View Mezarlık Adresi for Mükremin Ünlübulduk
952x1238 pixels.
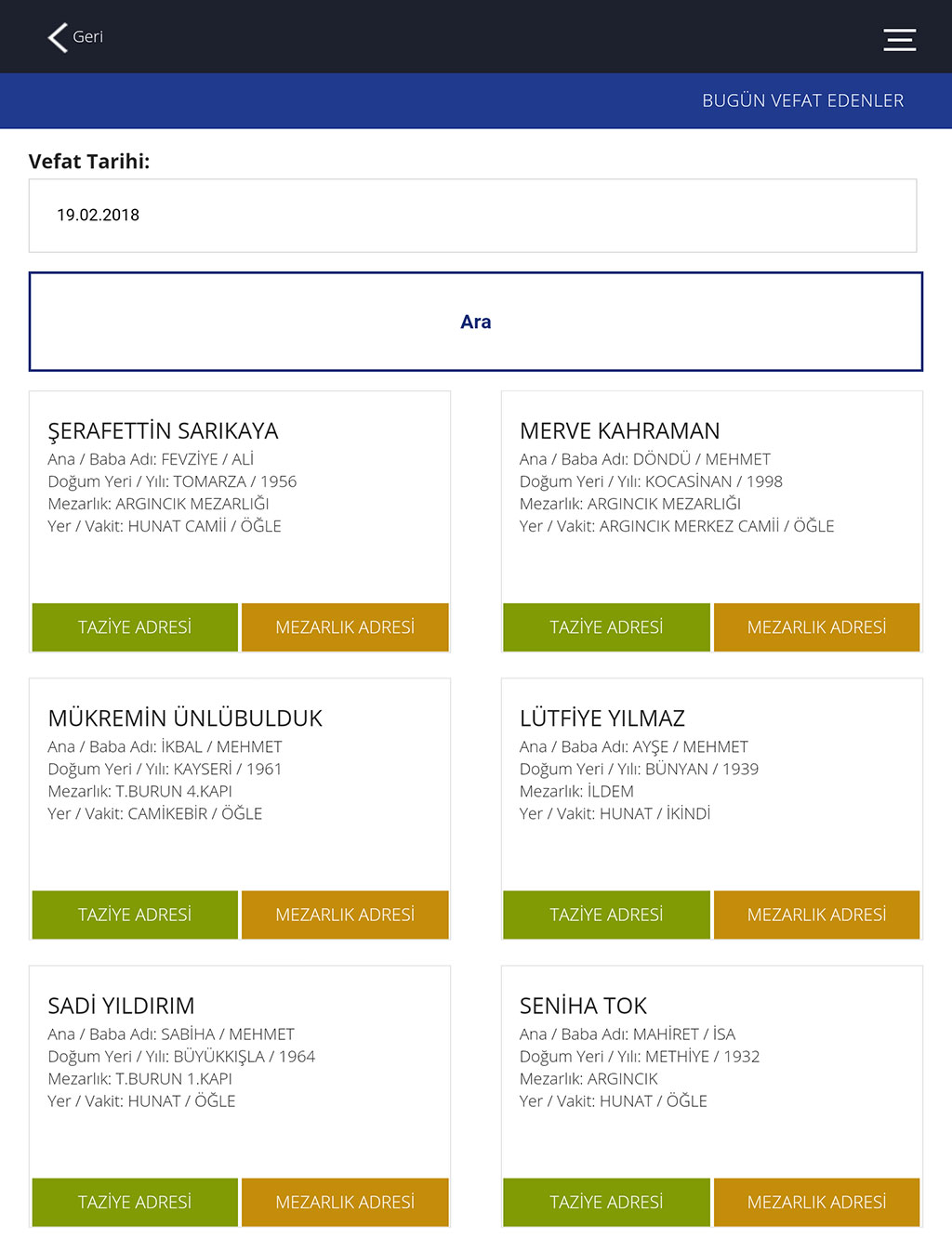click(x=345, y=915)
